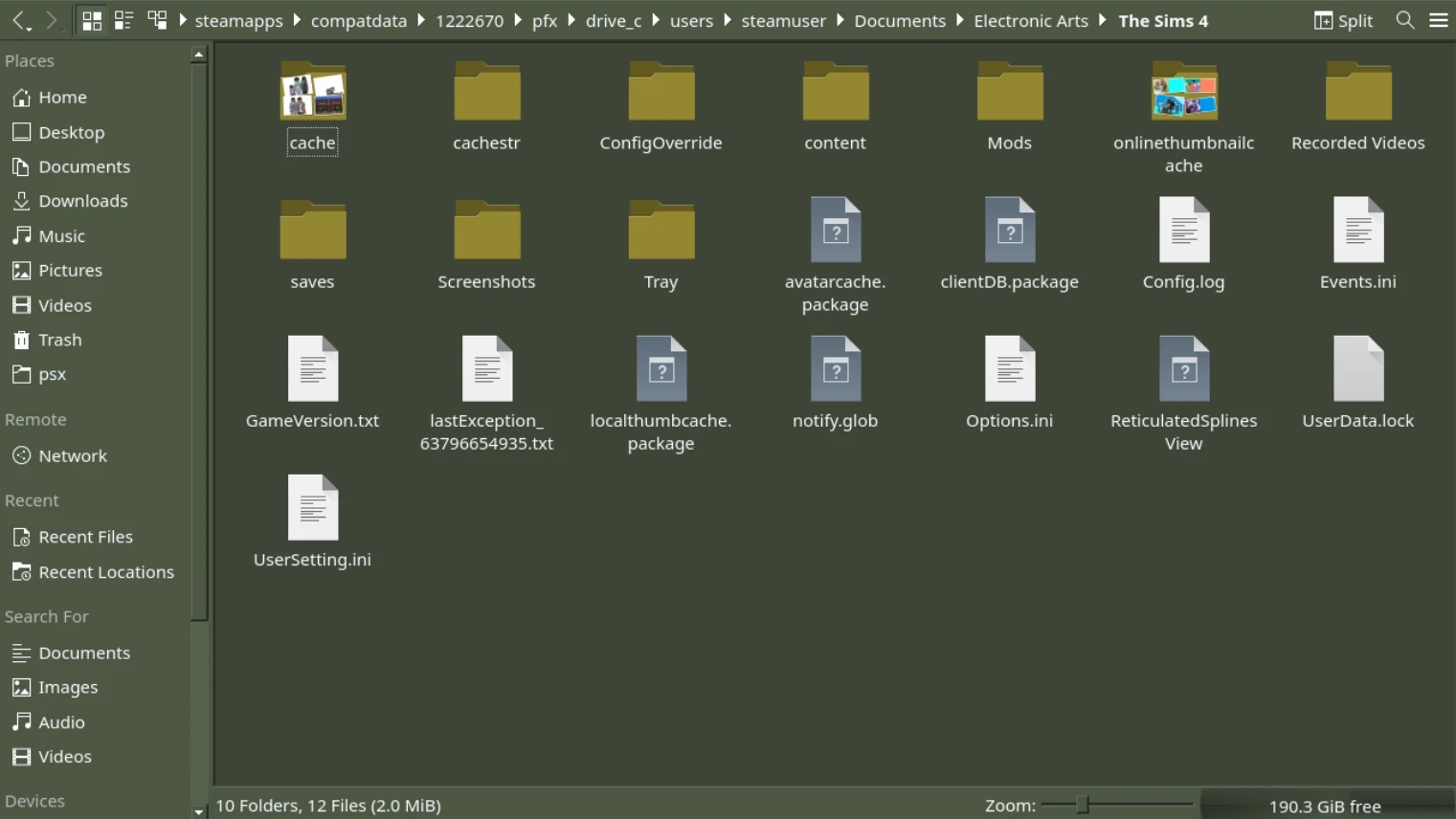
Task: Open Recent Files in the sidebar
Action: 85,537
